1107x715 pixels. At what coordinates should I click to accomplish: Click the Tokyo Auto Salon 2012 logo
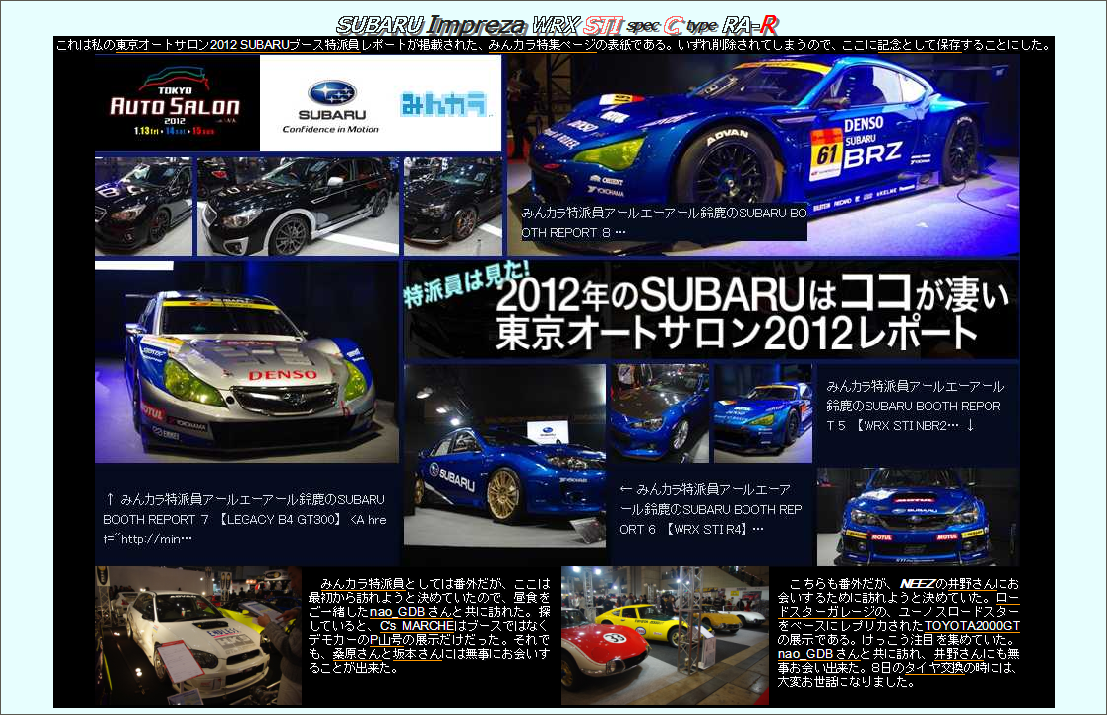175,102
